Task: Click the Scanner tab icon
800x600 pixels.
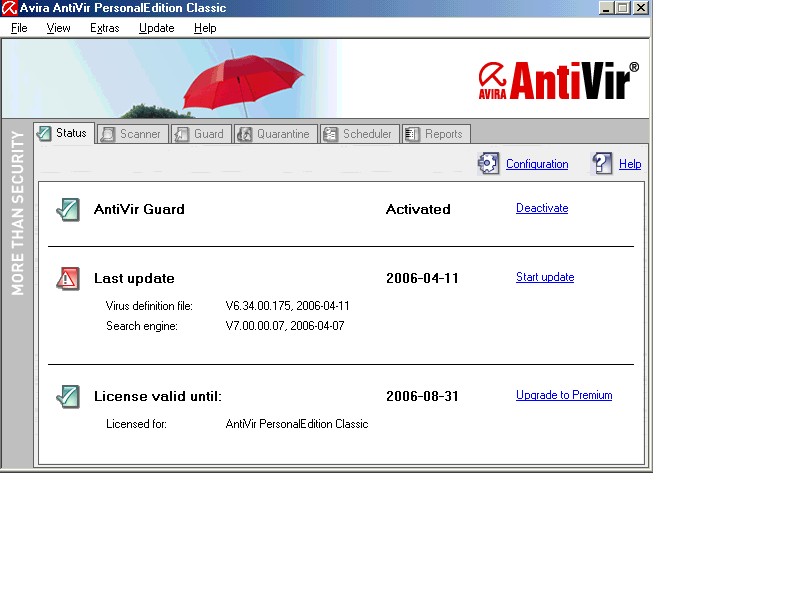Action: coord(108,134)
